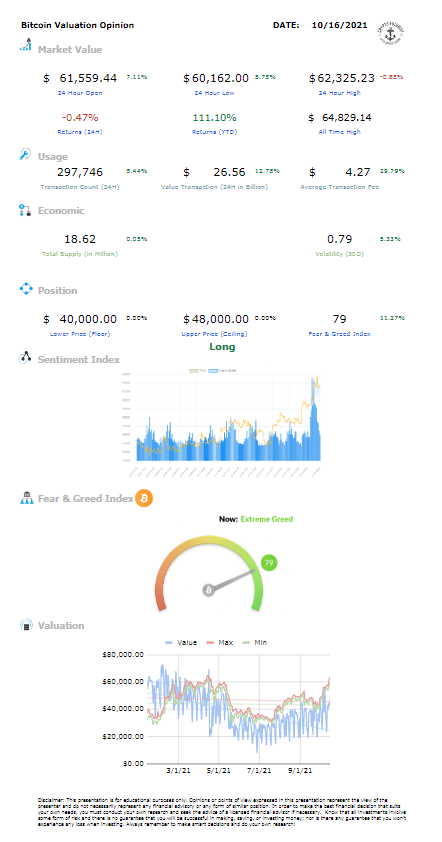Click the Market Value bar chart icon
This screenshot has width=442, height=842.
pos(25,45)
